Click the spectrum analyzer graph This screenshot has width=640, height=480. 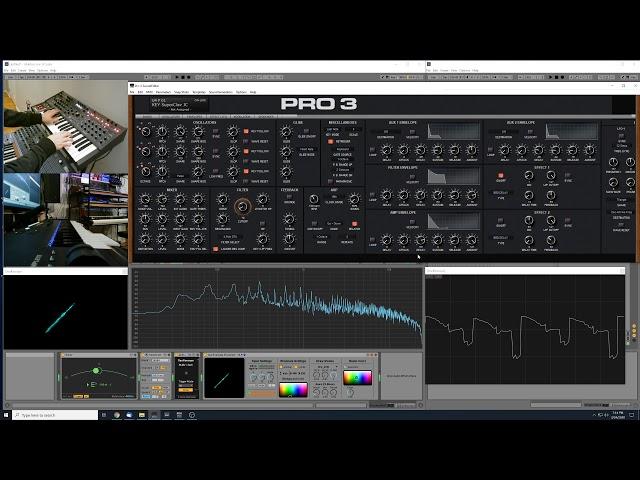point(277,309)
